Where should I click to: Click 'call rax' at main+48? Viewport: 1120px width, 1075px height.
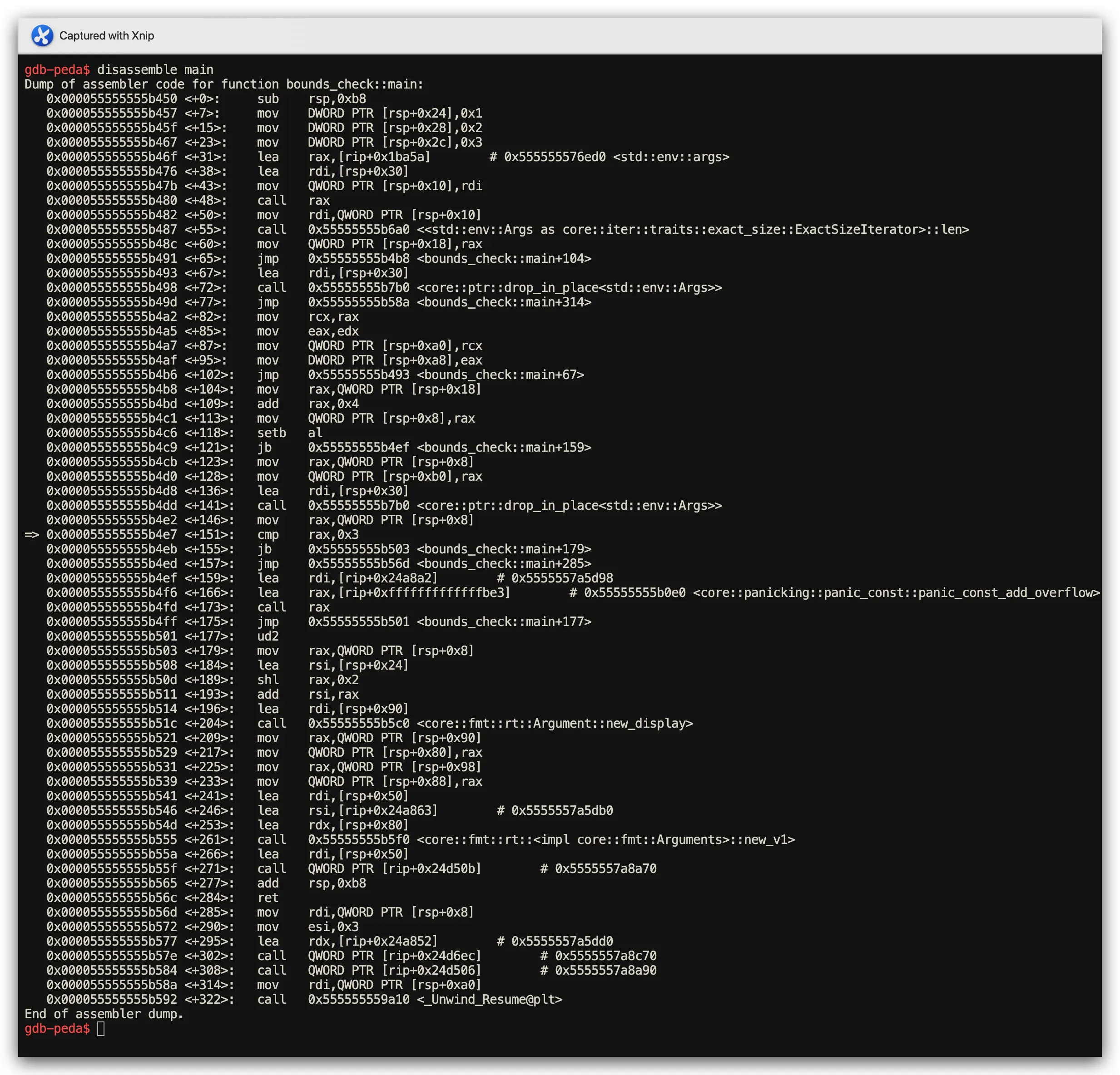[293, 201]
